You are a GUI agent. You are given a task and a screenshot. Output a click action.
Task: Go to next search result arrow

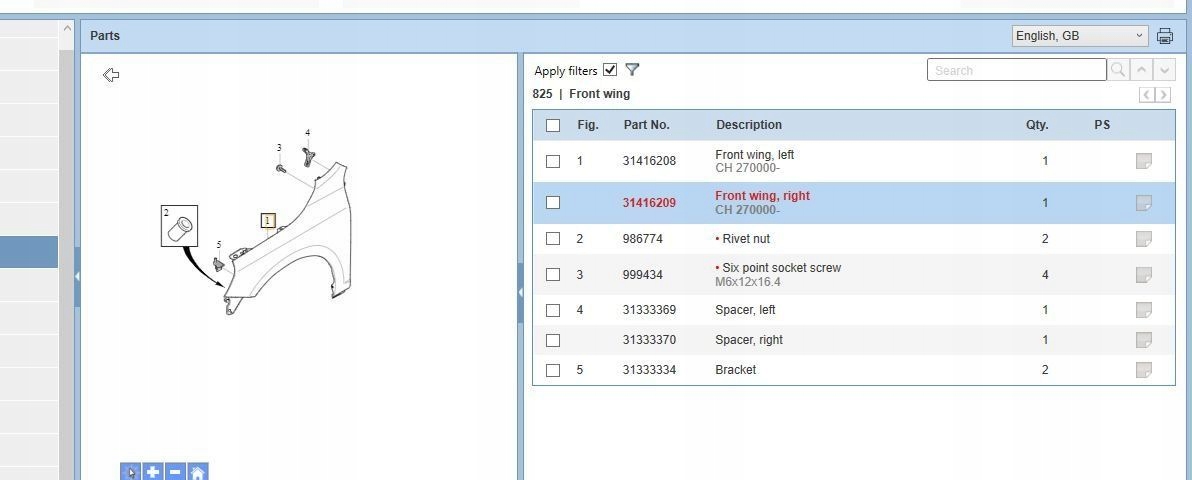1165,70
